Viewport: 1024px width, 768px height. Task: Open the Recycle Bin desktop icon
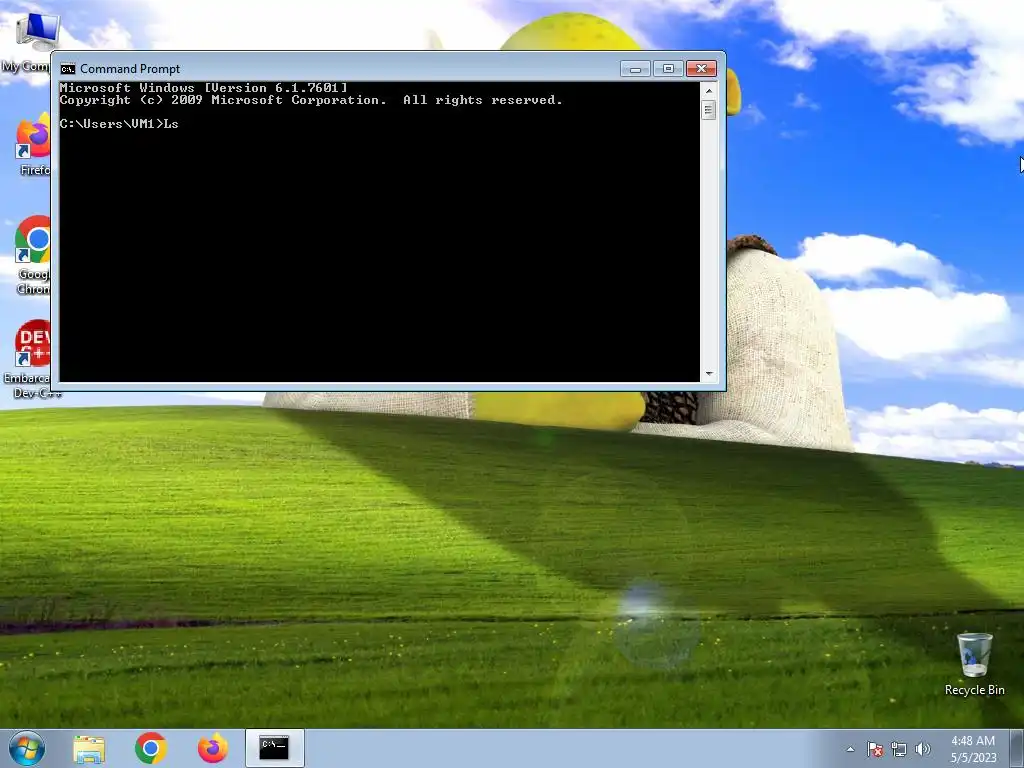(x=974, y=664)
